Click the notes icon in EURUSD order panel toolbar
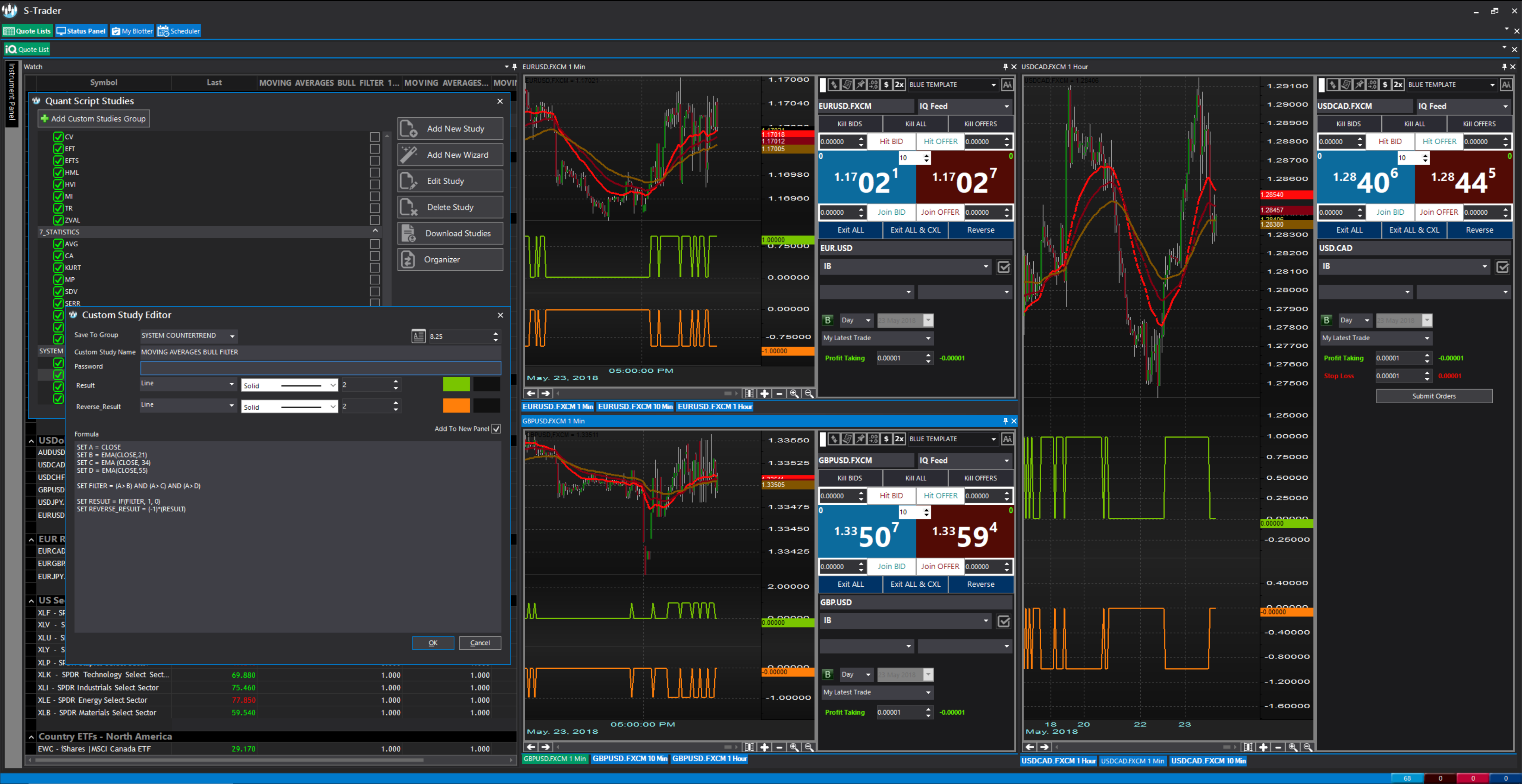Image resolution: width=1522 pixels, height=784 pixels. (x=847, y=84)
